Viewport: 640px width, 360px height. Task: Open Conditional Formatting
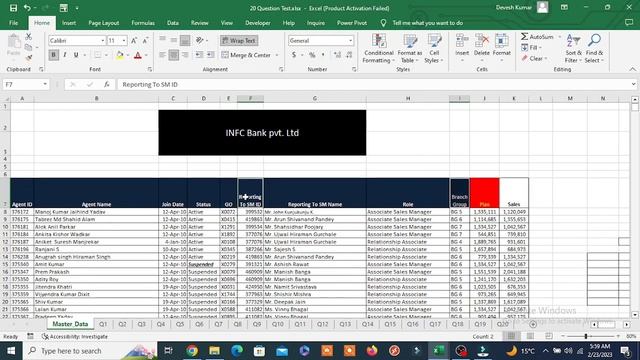point(379,49)
